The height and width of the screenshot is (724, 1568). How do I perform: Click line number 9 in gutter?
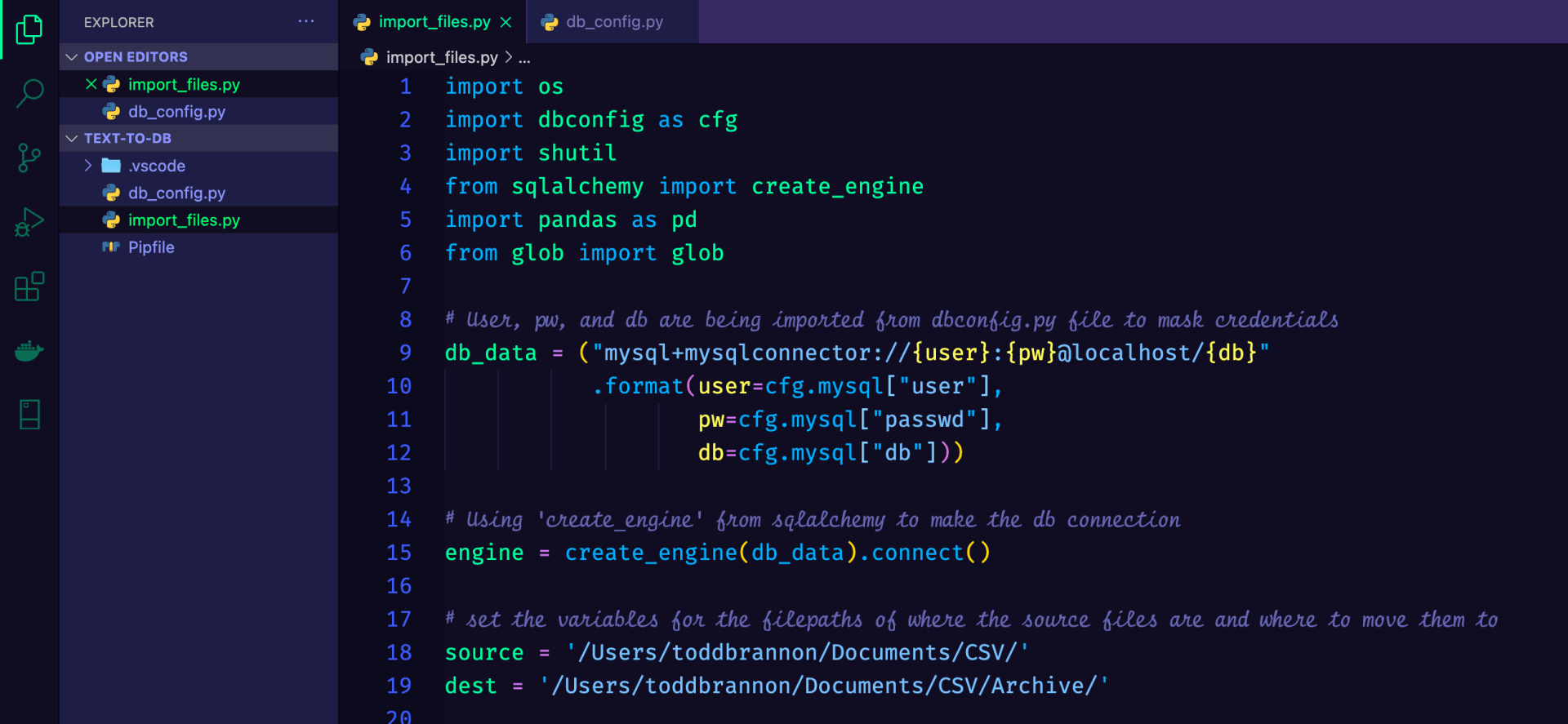(x=405, y=353)
